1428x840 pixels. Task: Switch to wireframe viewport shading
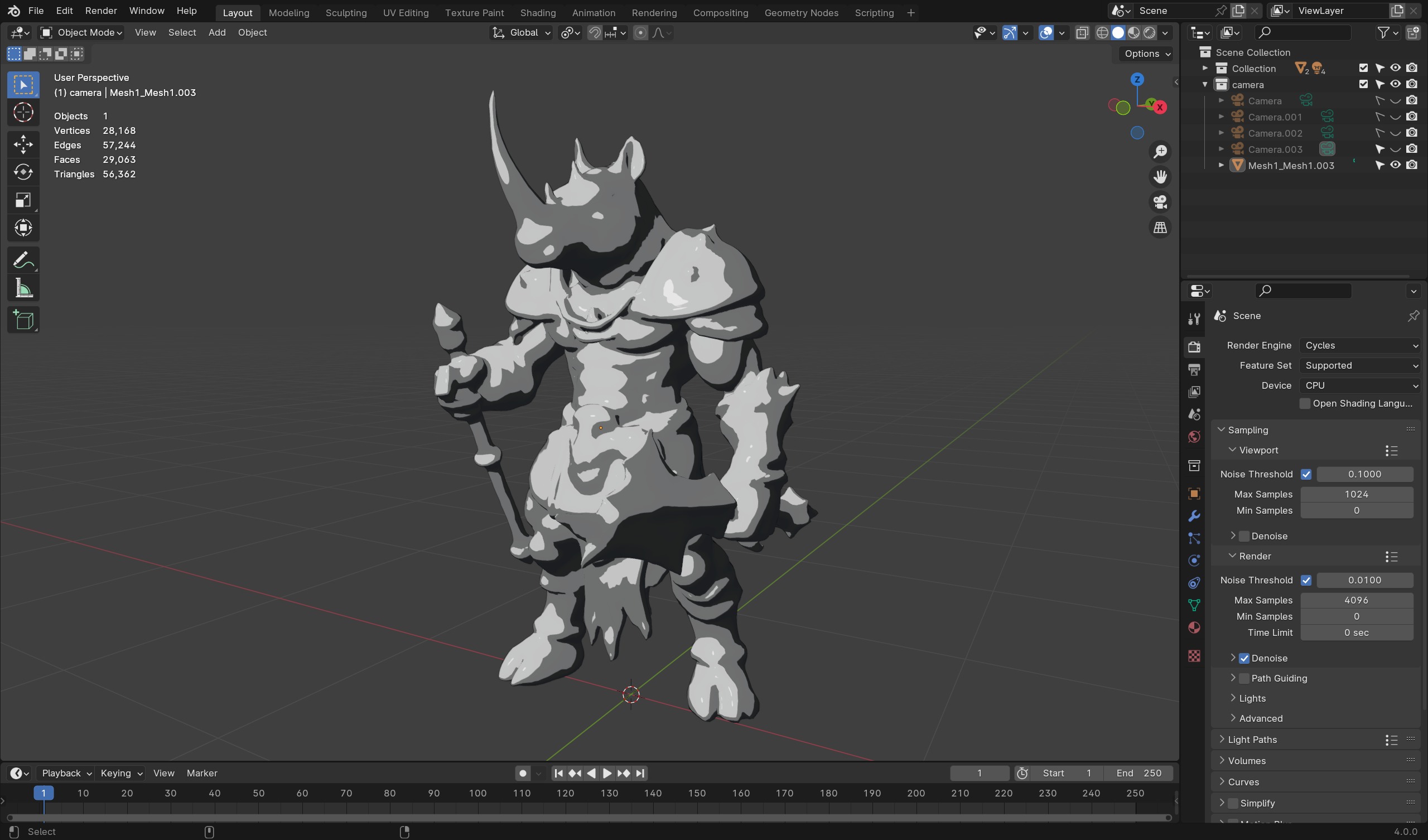click(1102, 33)
